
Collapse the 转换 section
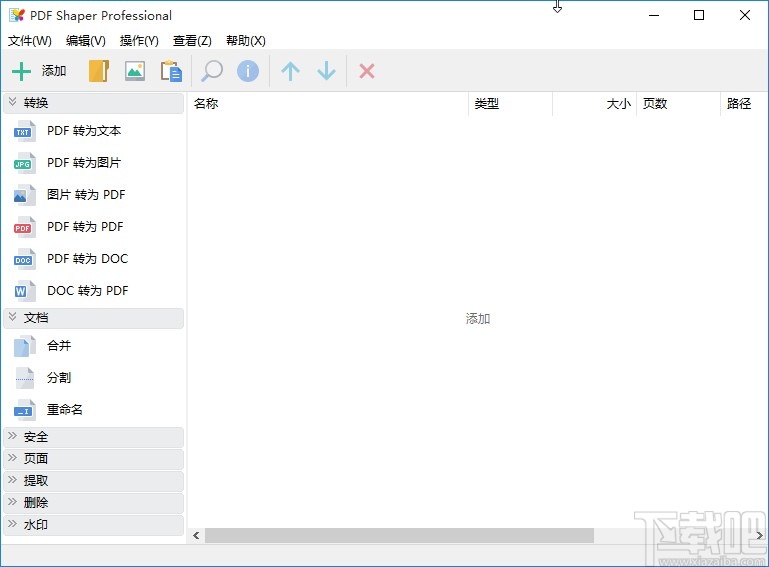click(93, 103)
